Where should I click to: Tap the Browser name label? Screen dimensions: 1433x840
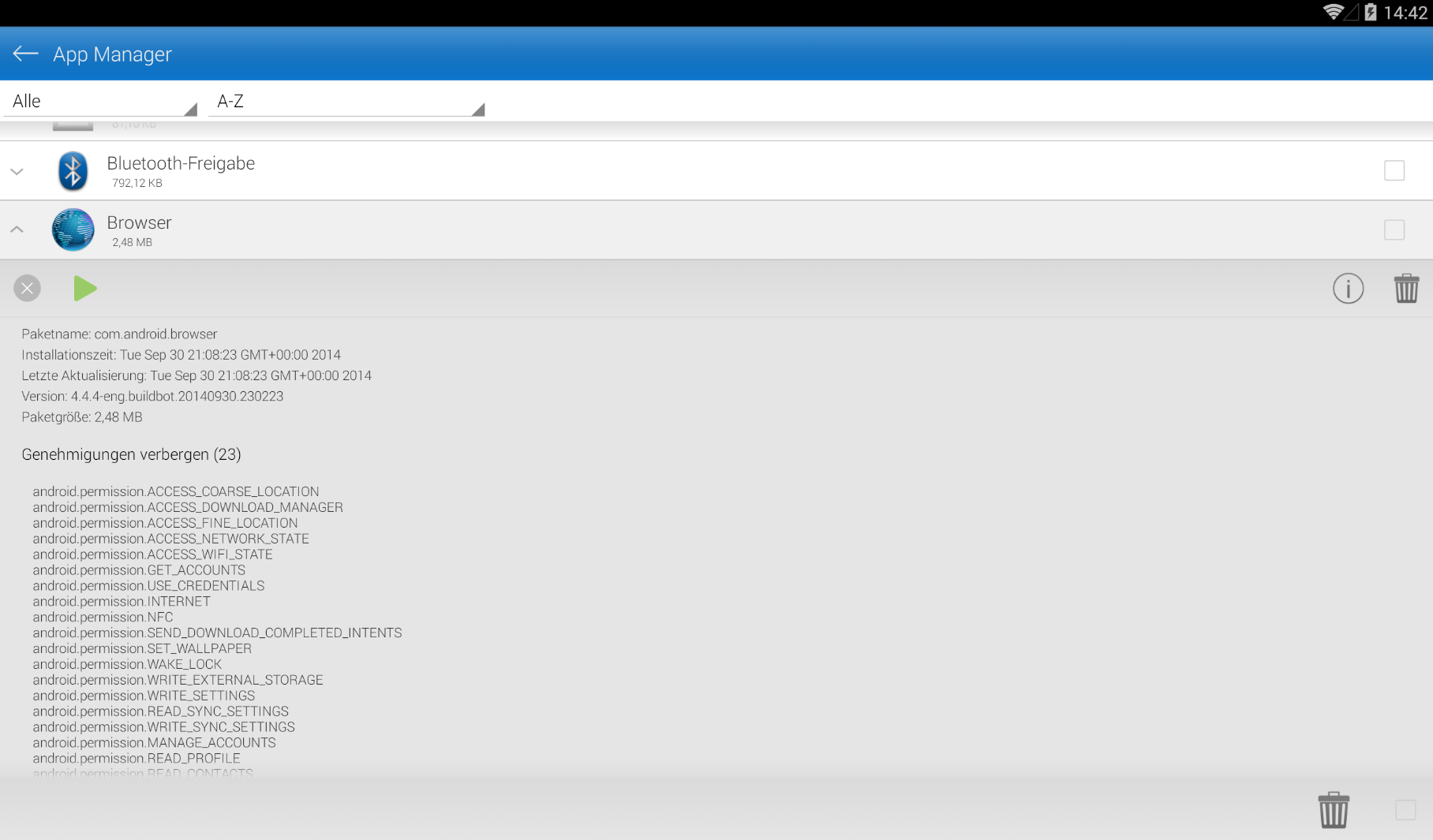[139, 222]
